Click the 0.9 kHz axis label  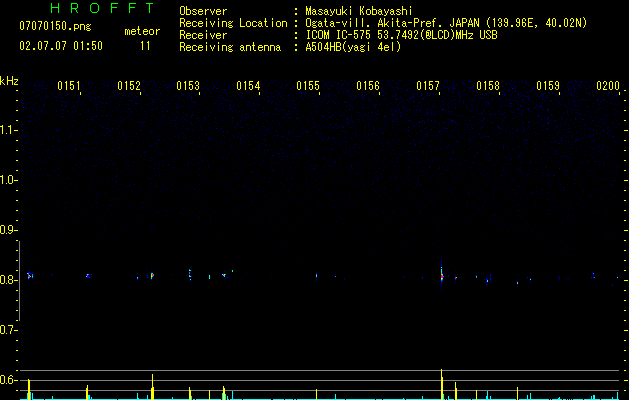point(8,230)
